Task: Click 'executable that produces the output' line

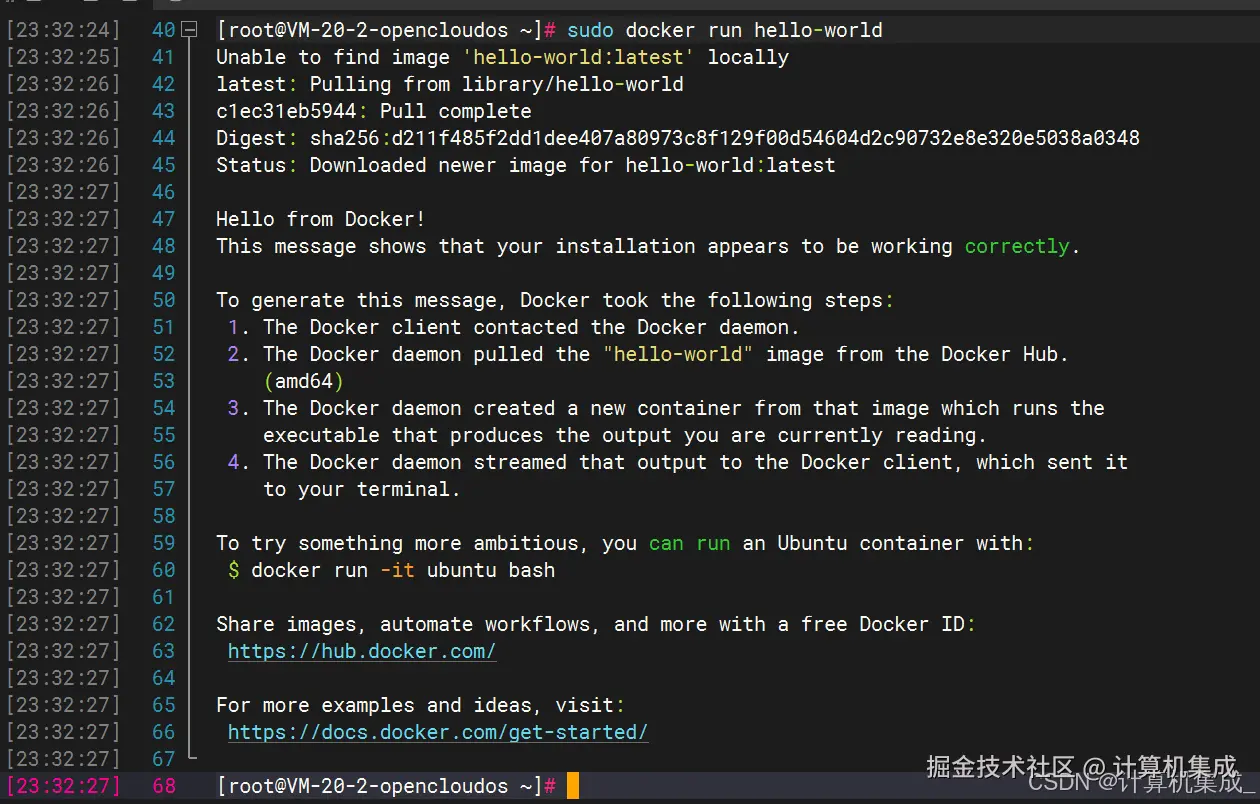Action: click(x=625, y=435)
